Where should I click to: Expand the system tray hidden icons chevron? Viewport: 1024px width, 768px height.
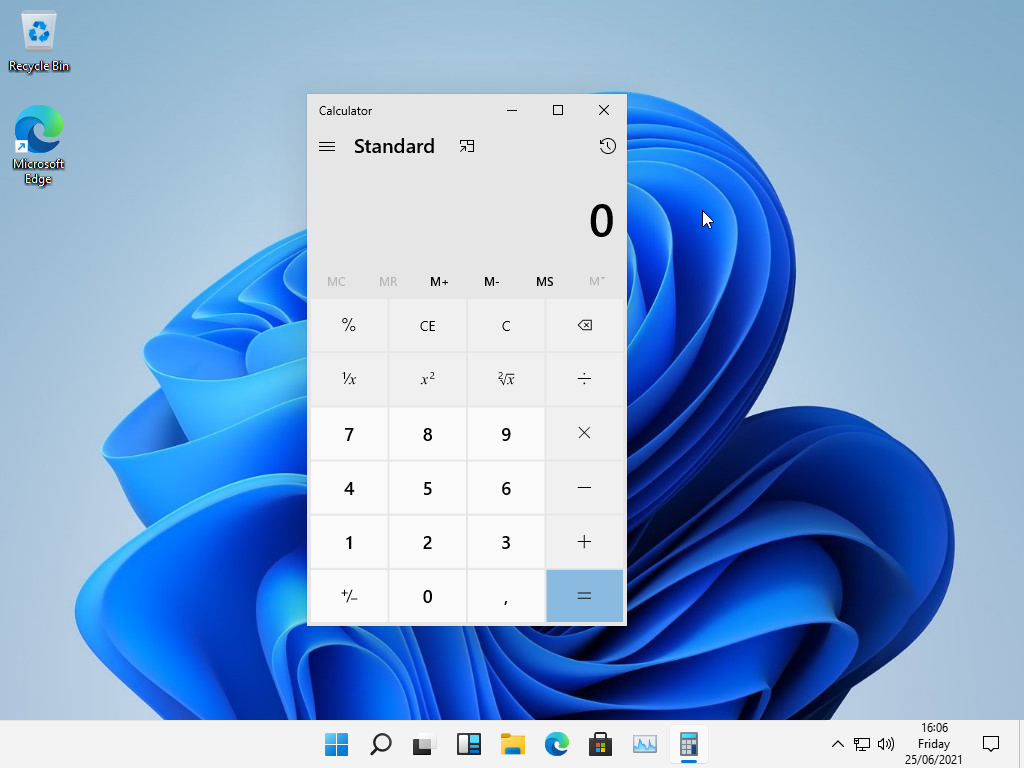pyautogui.click(x=838, y=744)
